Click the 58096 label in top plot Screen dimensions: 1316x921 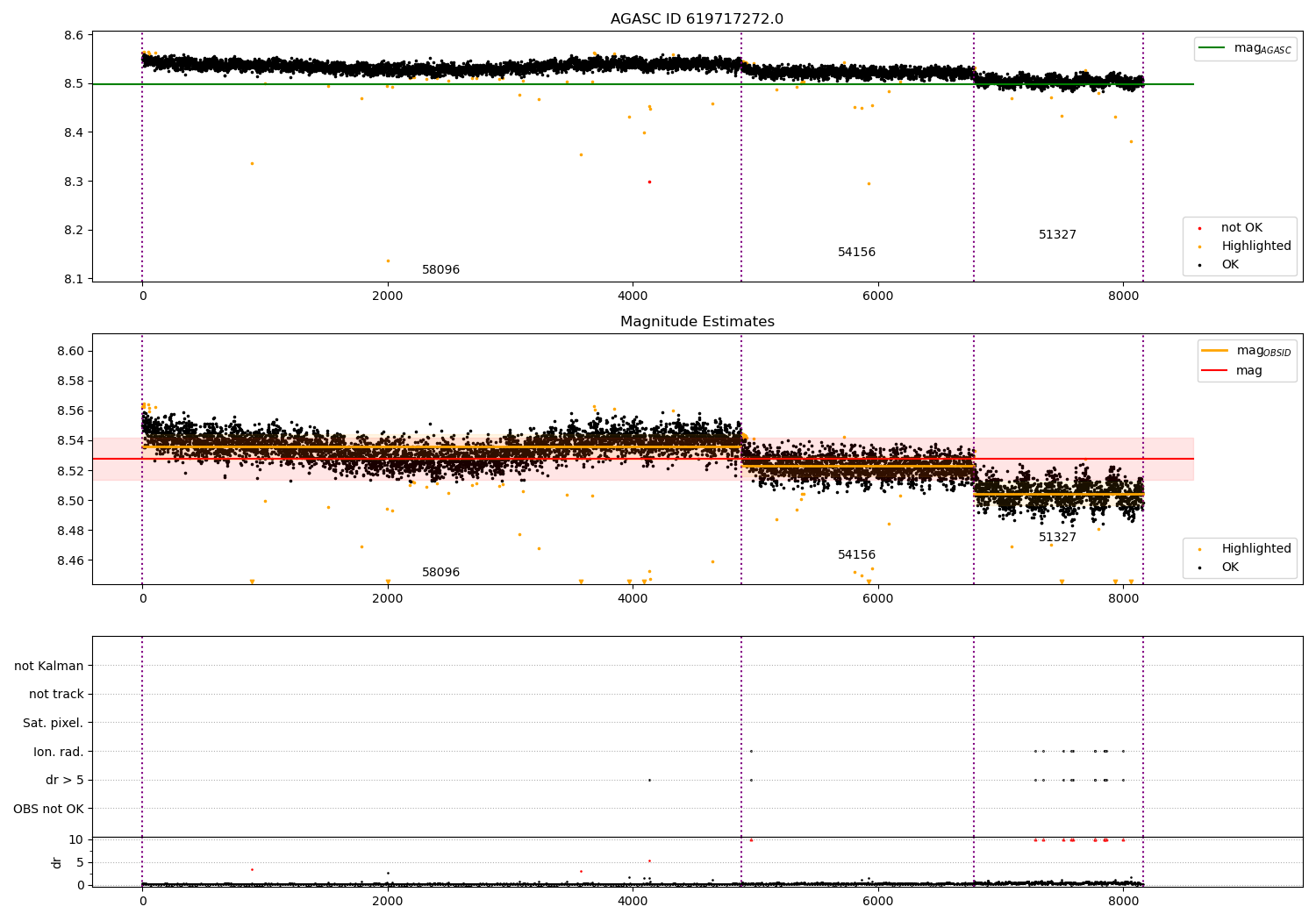[x=440, y=270]
